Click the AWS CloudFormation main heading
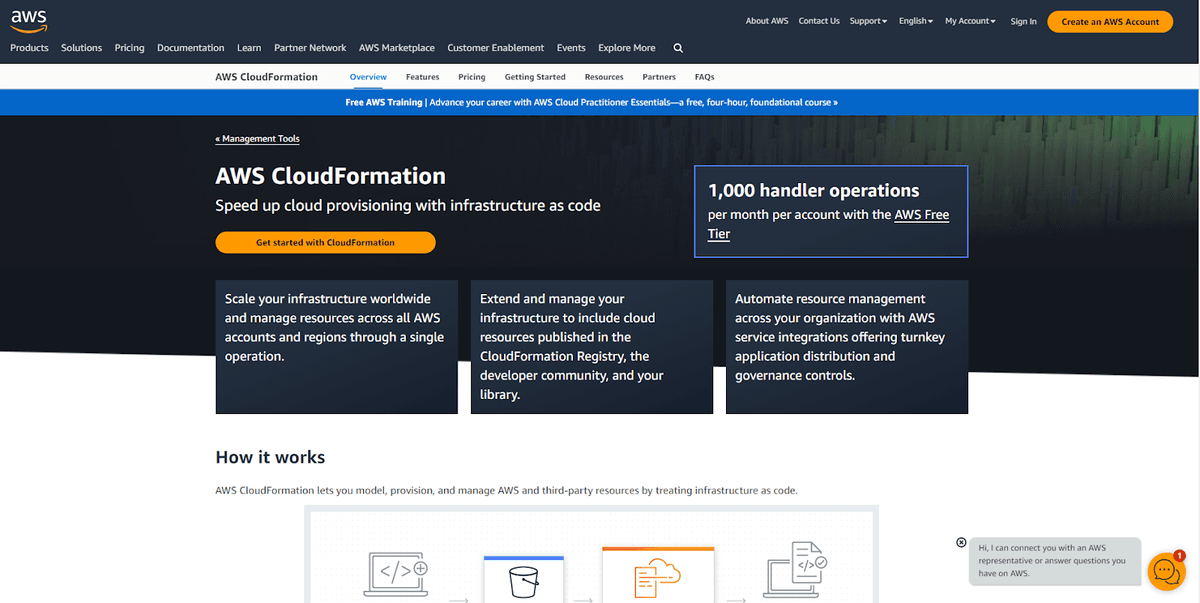This screenshot has height=603, width=1200. tap(331, 176)
